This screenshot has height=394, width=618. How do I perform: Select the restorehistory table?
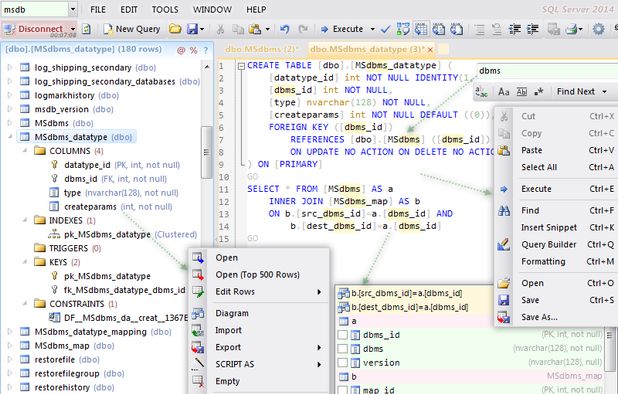point(67,387)
